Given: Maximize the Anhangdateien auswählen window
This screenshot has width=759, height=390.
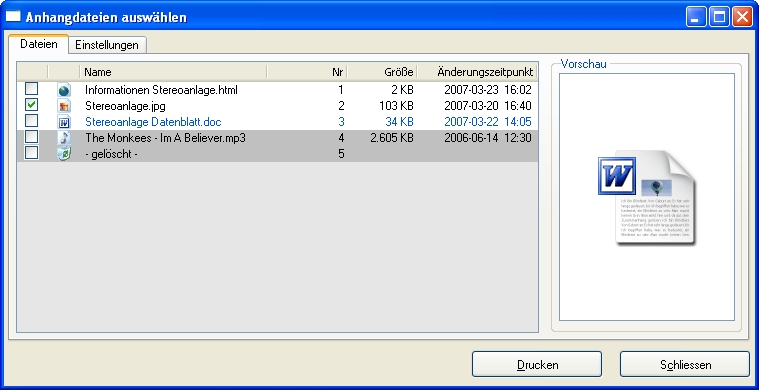Looking at the screenshot, I should tap(719, 17).
